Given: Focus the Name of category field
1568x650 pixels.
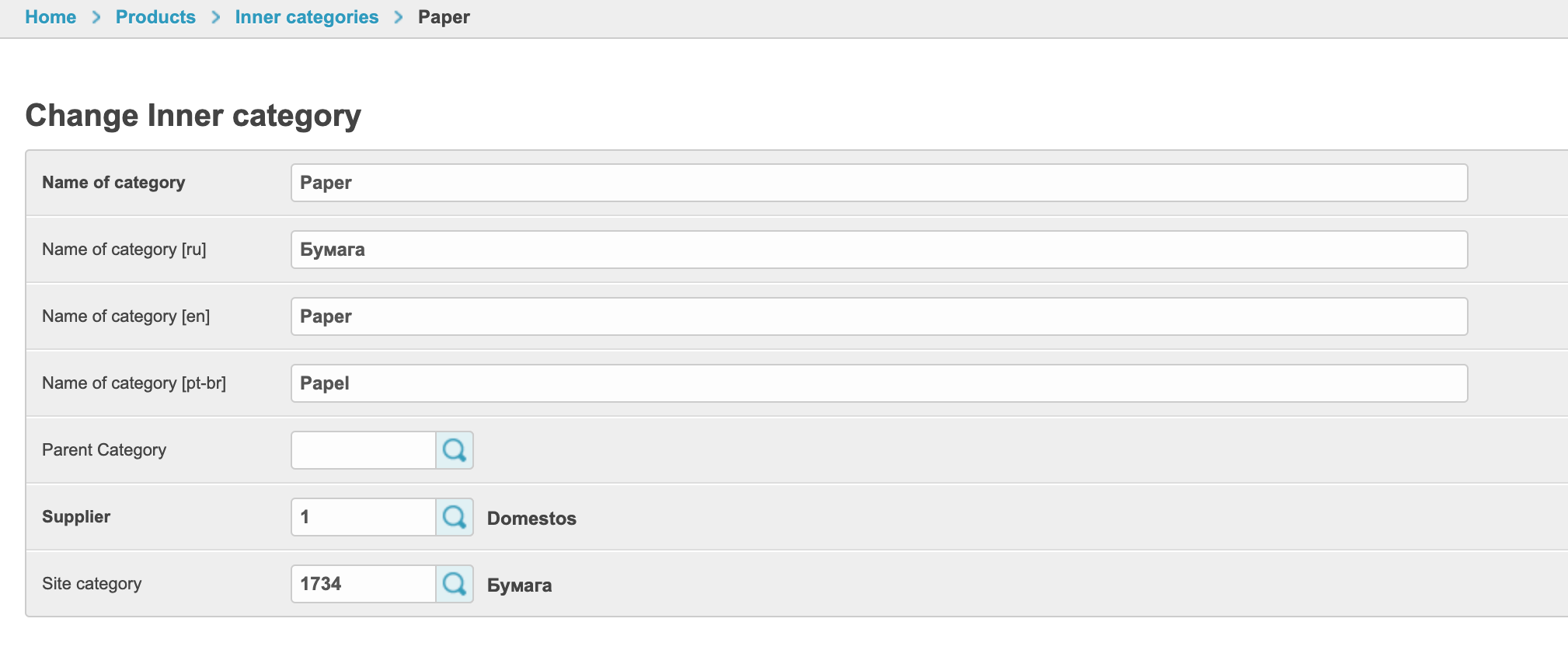Looking at the screenshot, I should coord(878,183).
